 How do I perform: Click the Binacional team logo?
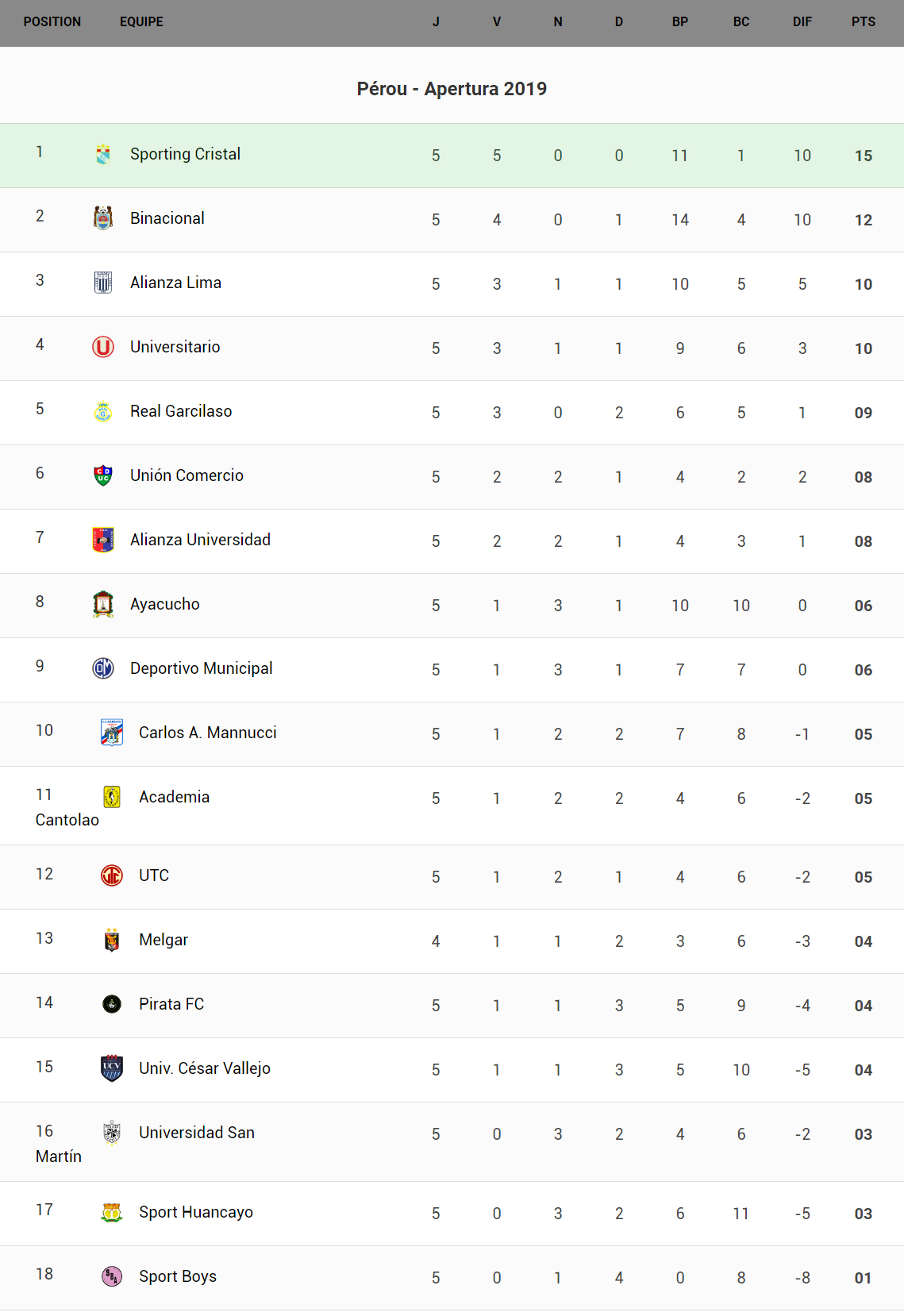(x=103, y=218)
